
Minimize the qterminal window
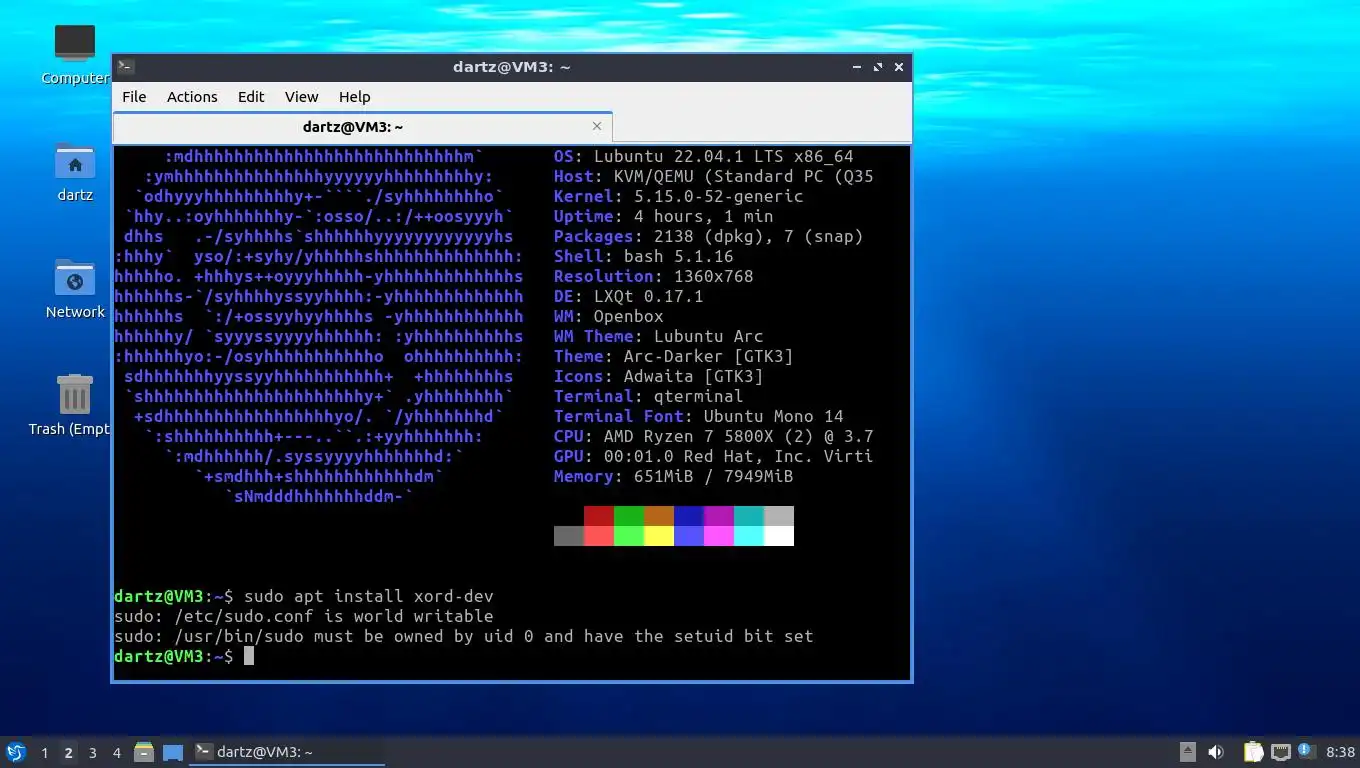(x=857, y=67)
